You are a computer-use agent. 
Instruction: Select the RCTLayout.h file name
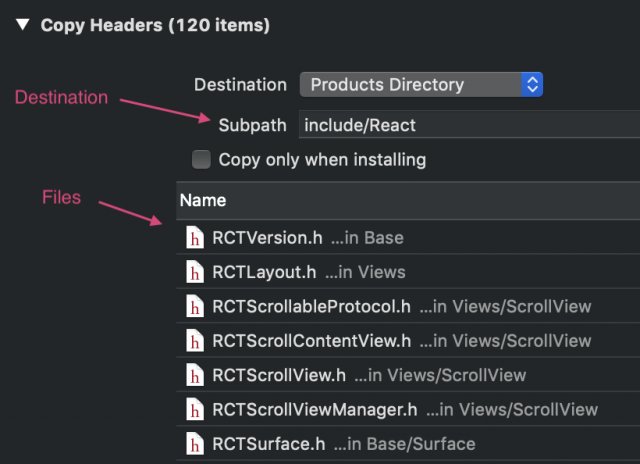click(x=264, y=272)
